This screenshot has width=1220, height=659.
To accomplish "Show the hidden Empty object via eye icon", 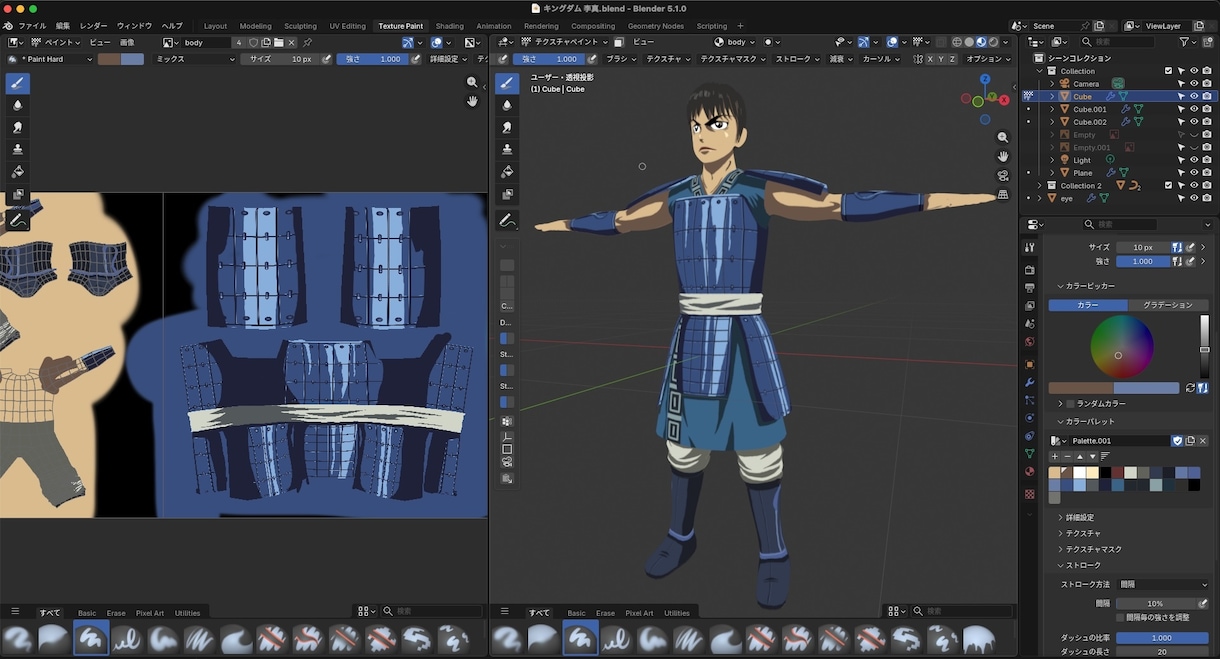I will click(x=1194, y=135).
